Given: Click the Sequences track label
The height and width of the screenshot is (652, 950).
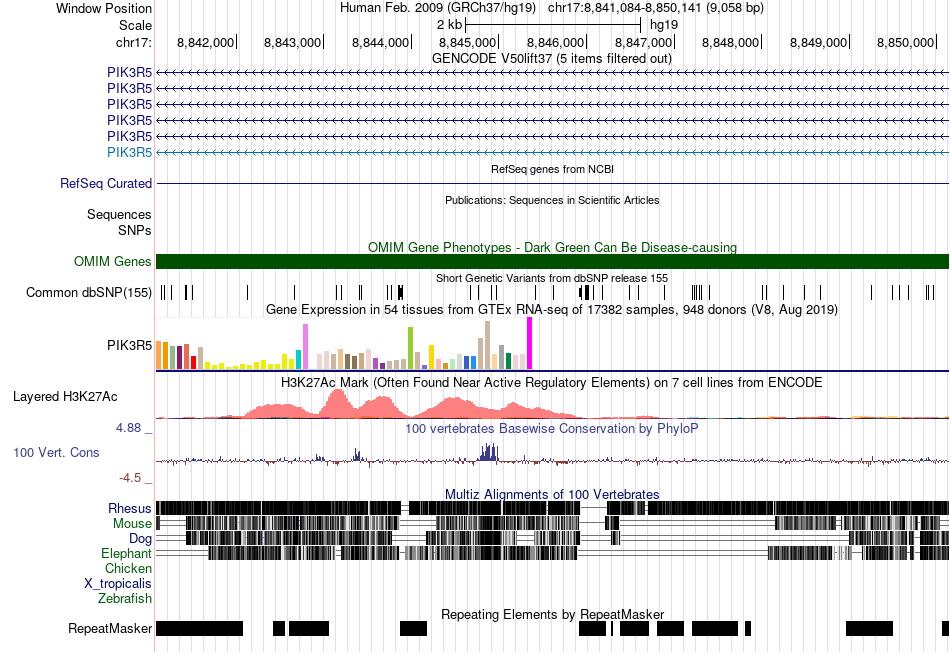Looking at the screenshot, I should [119, 214].
